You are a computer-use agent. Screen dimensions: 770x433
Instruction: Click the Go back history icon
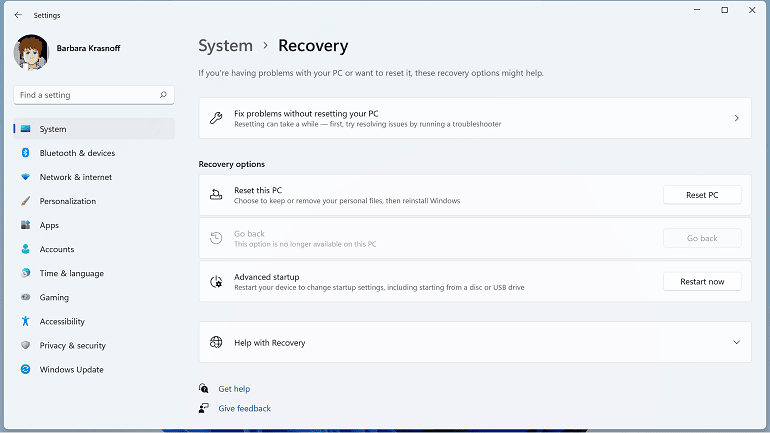point(216,238)
